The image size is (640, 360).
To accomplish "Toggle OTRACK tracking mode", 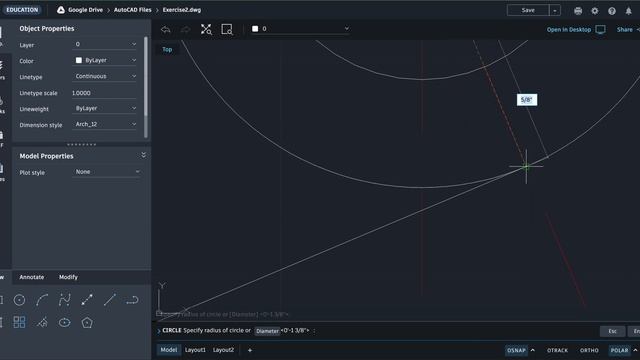I will 557,350.
